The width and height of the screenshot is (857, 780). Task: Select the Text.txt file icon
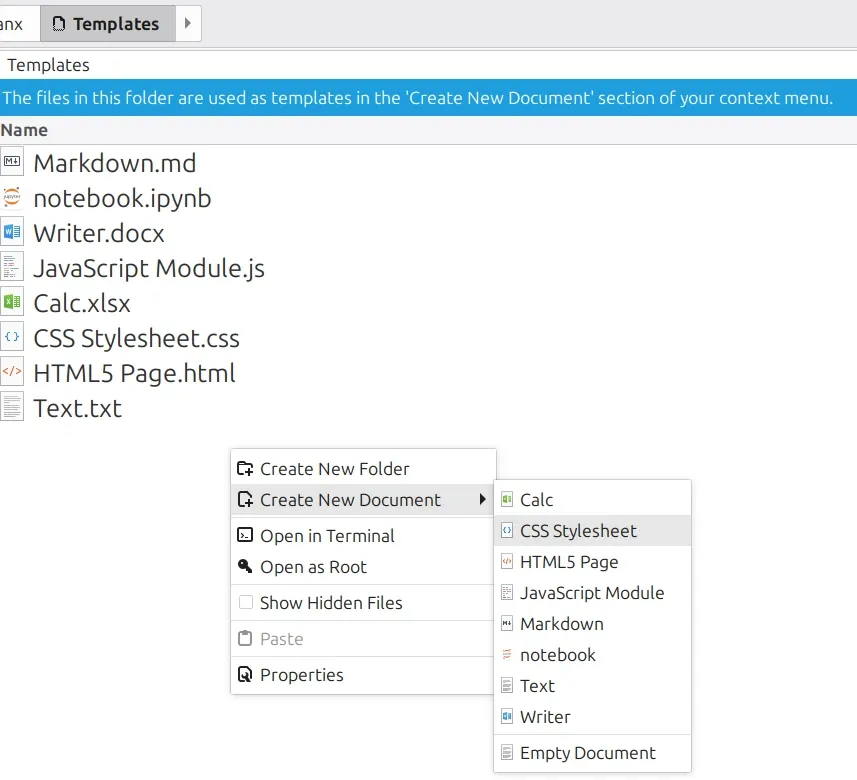[12, 408]
